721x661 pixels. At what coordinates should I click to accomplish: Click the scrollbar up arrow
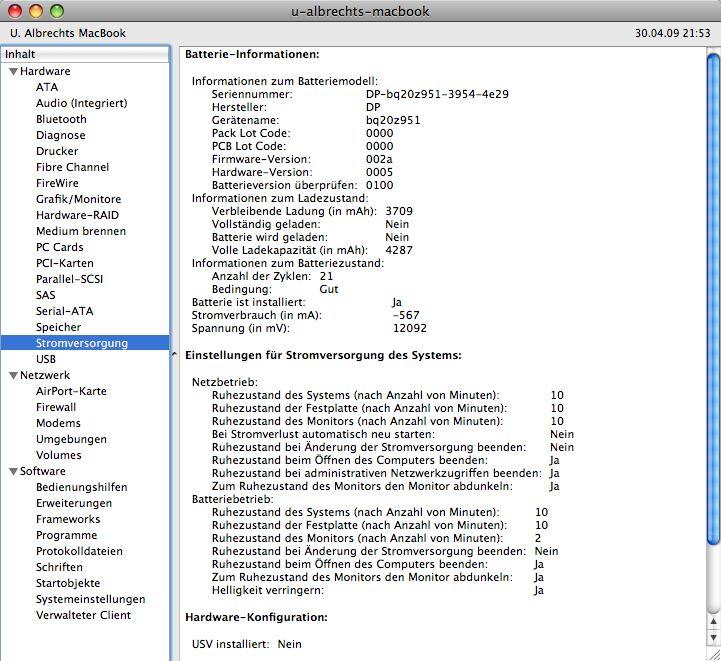(714, 622)
